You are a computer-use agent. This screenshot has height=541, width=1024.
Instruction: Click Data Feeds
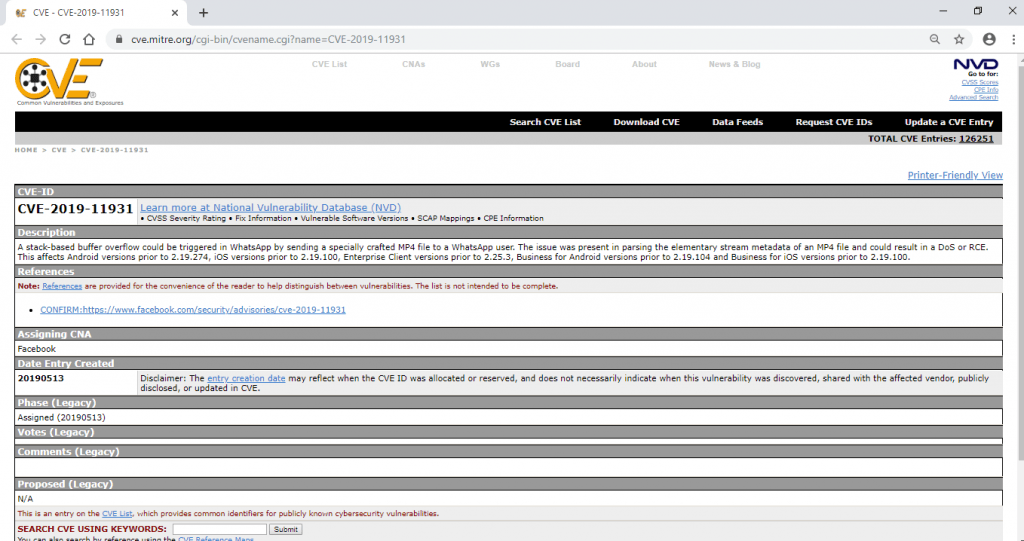737,122
